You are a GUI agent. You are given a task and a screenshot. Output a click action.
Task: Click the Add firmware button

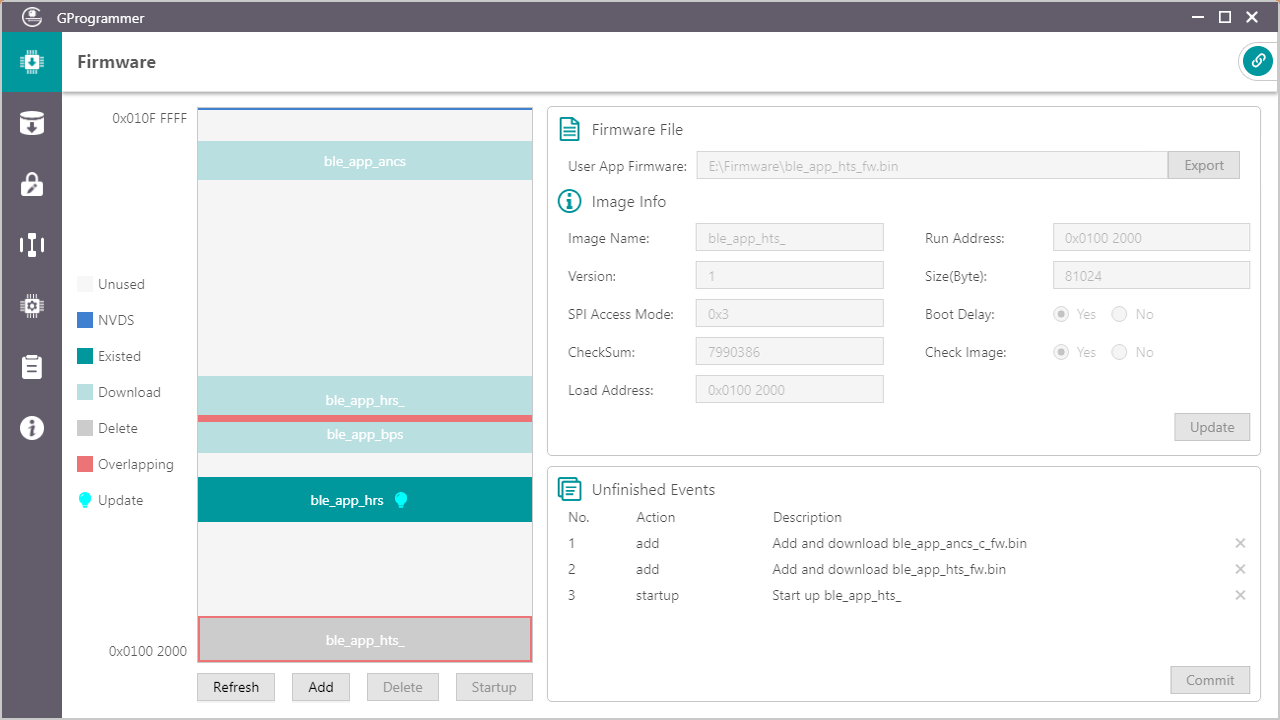320,687
